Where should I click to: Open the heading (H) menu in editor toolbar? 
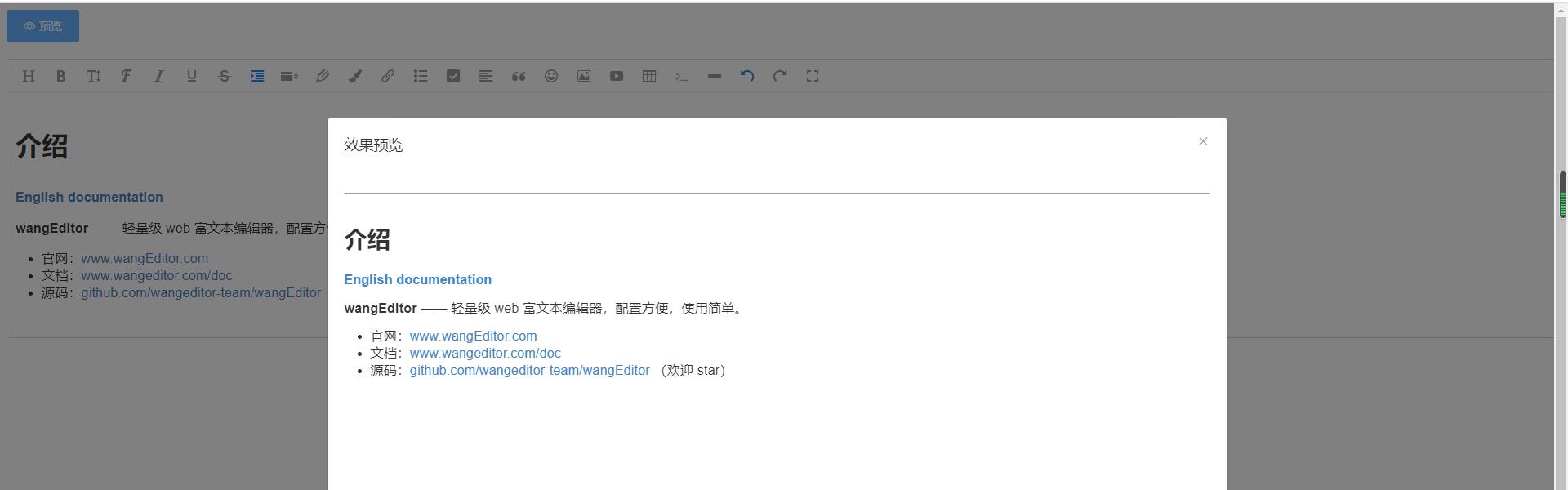29,76
